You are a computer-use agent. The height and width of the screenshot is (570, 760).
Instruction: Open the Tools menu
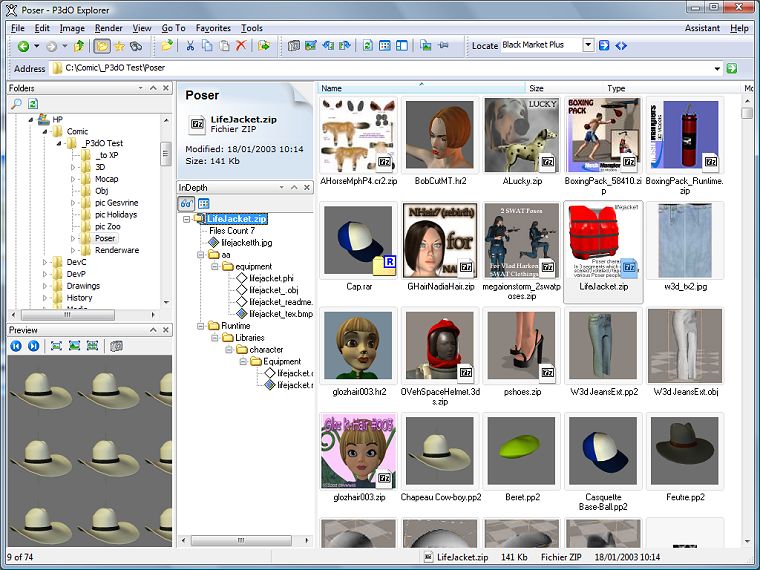click(x=252, y=28)
